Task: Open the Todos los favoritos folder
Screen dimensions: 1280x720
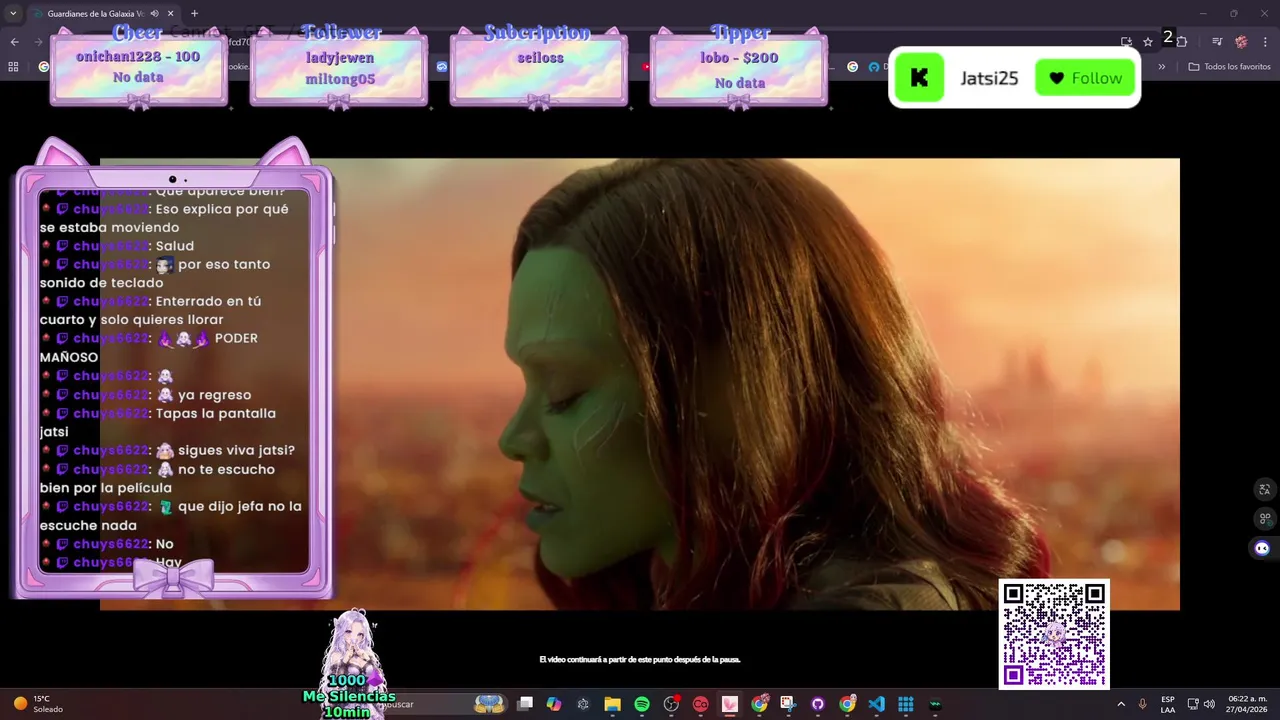Action: point(1230,67)
